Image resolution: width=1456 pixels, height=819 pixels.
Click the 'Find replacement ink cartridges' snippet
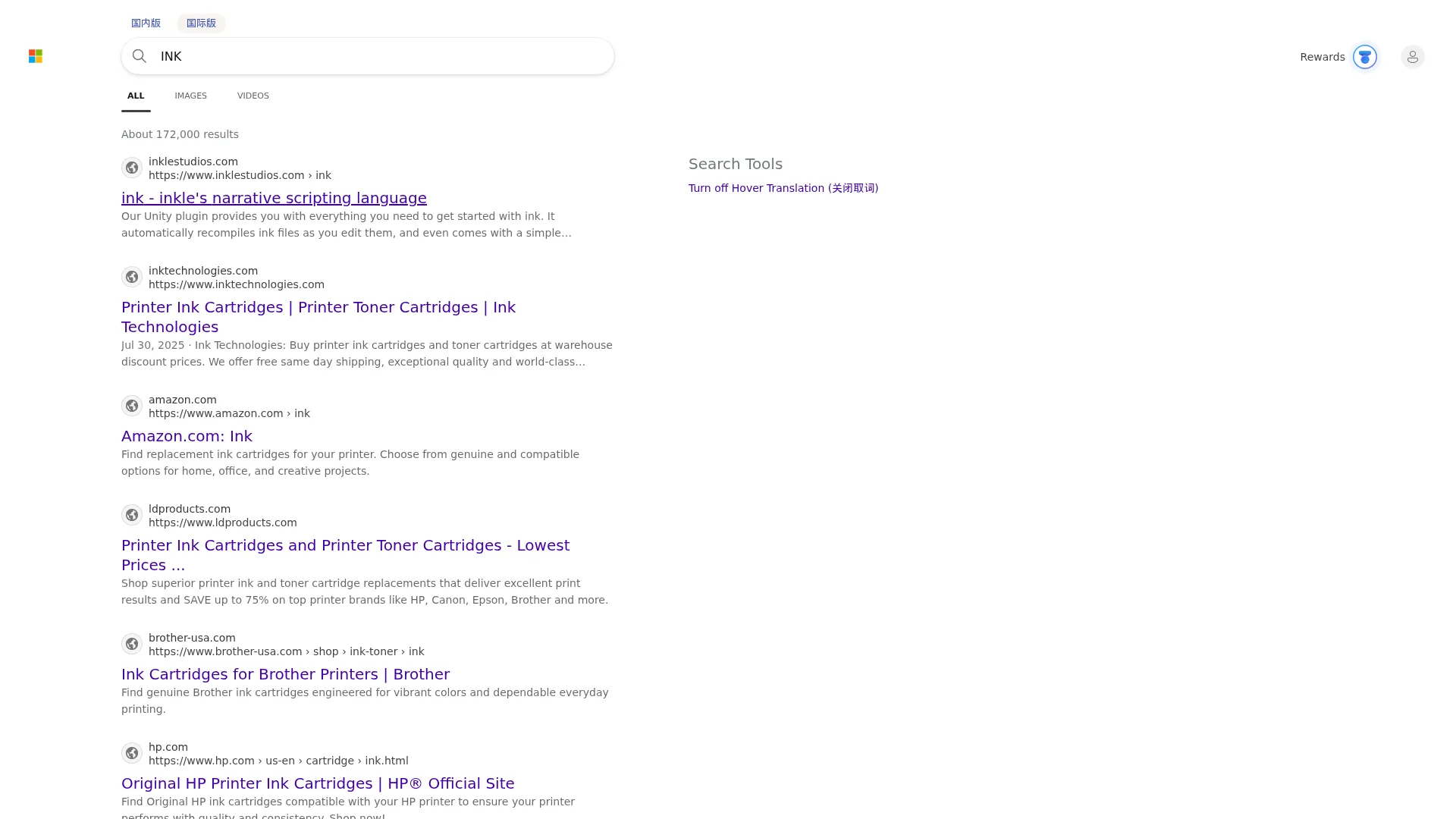pos(350,463)
